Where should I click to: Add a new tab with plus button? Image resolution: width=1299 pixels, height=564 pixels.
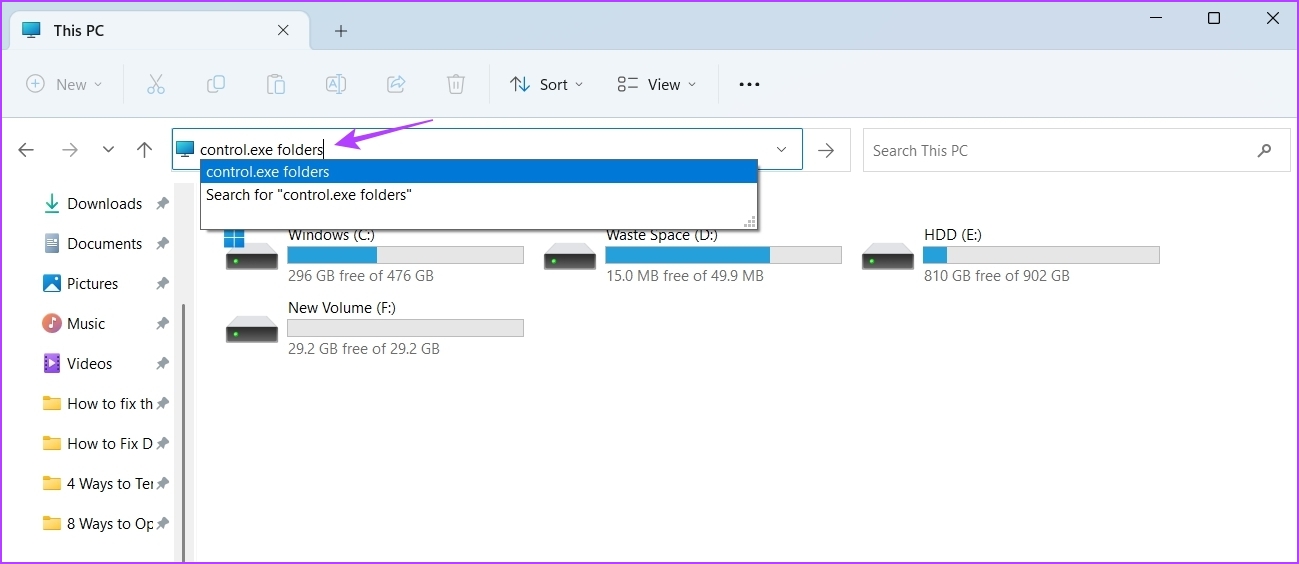(x=340, y=31)
